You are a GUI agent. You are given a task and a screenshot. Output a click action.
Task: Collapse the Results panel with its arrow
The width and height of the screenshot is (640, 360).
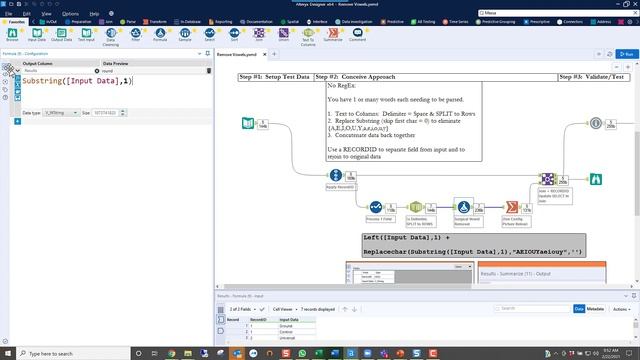pos(626,296)
